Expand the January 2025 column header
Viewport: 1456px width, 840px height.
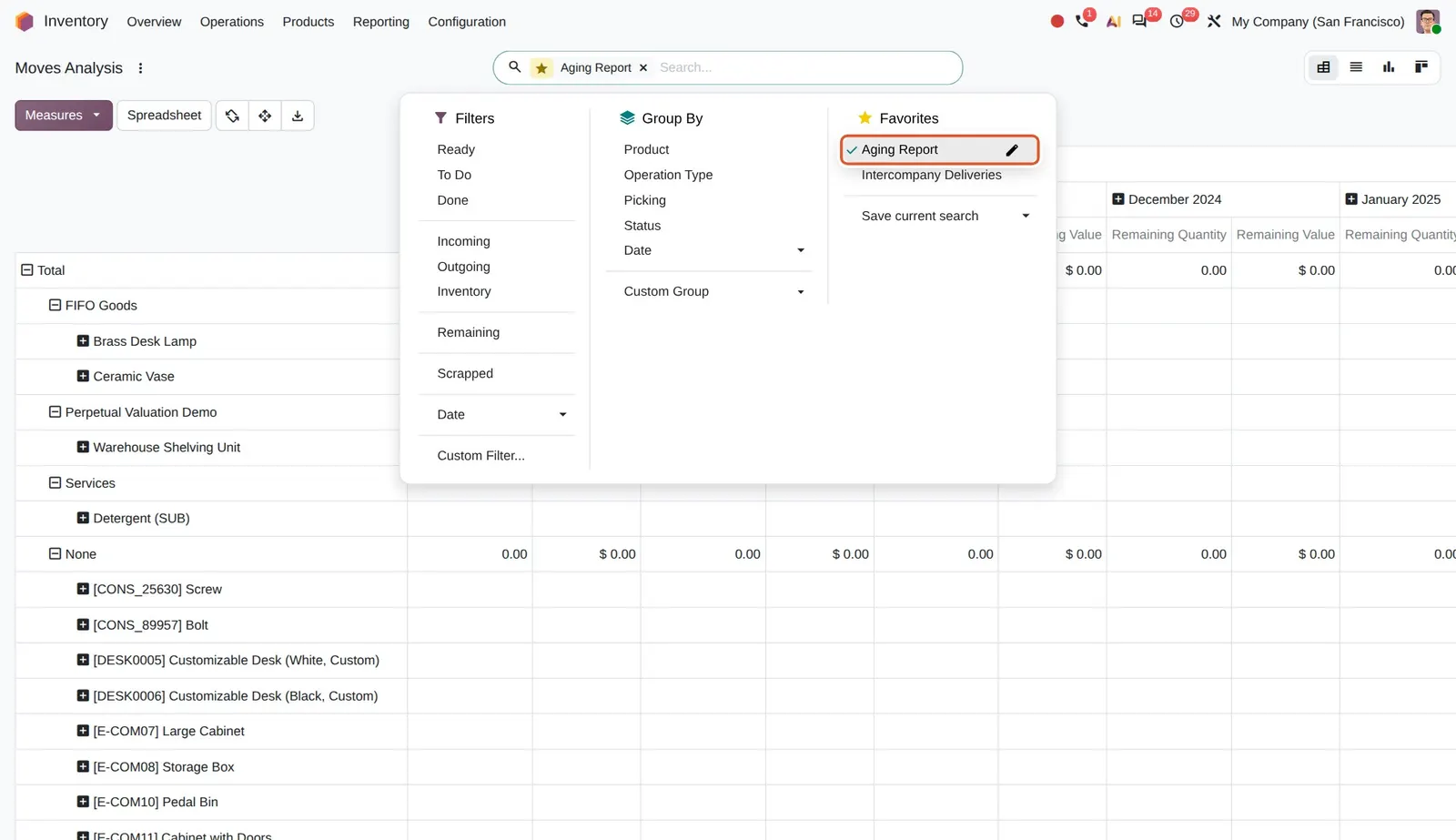click(x=1351, y=199)
